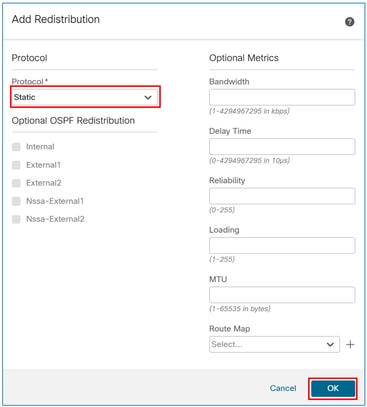The image size is (367, 407).
Task: Add a new Route Map with plus icon
Action: click(x=350, y=344)
